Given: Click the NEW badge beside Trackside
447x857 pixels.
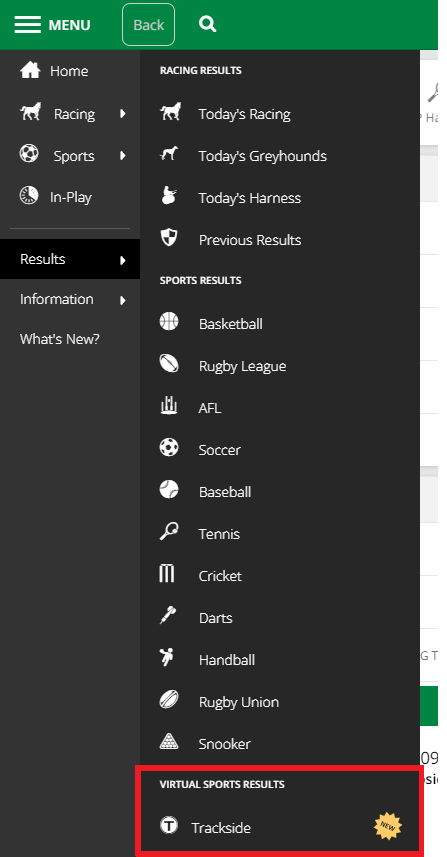Looking at the screenshot, I should [387, 826].
